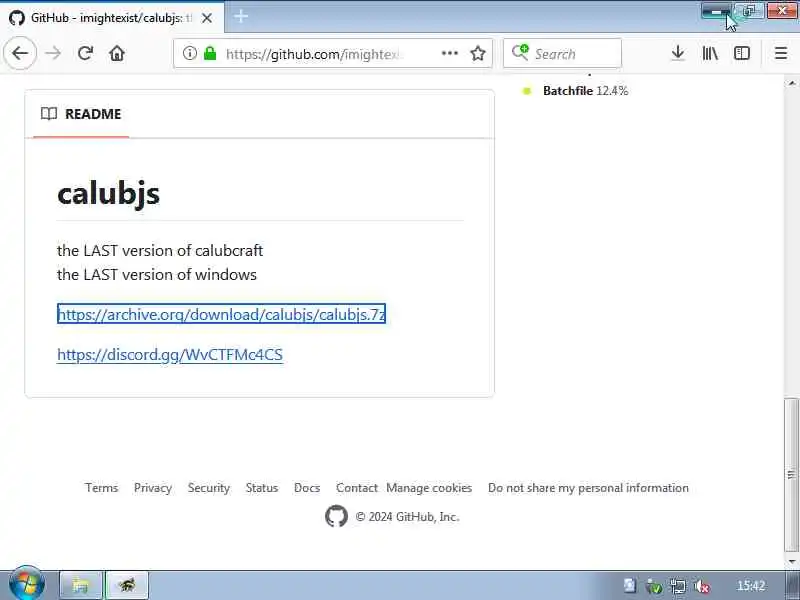Click the forward navigation arrow
Screen dimensions: 800x600
click(x=53, y=53)
